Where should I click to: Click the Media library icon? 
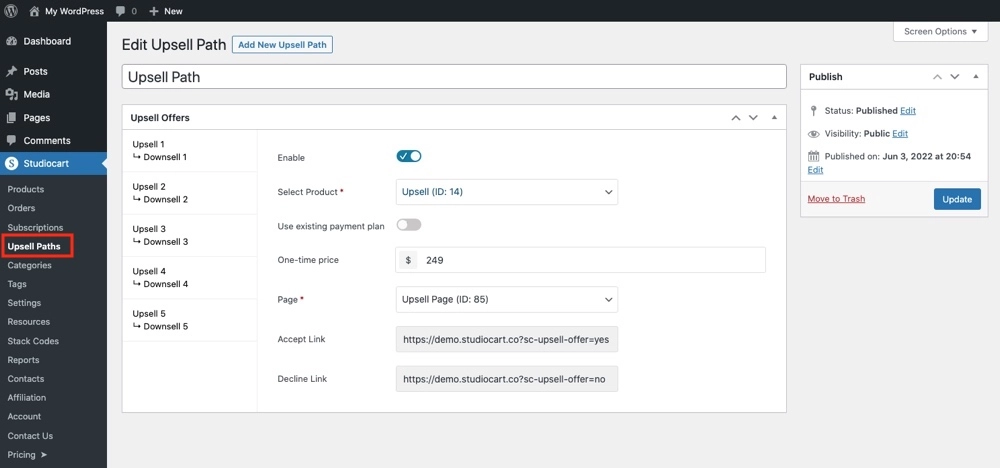tap(11, 94)
